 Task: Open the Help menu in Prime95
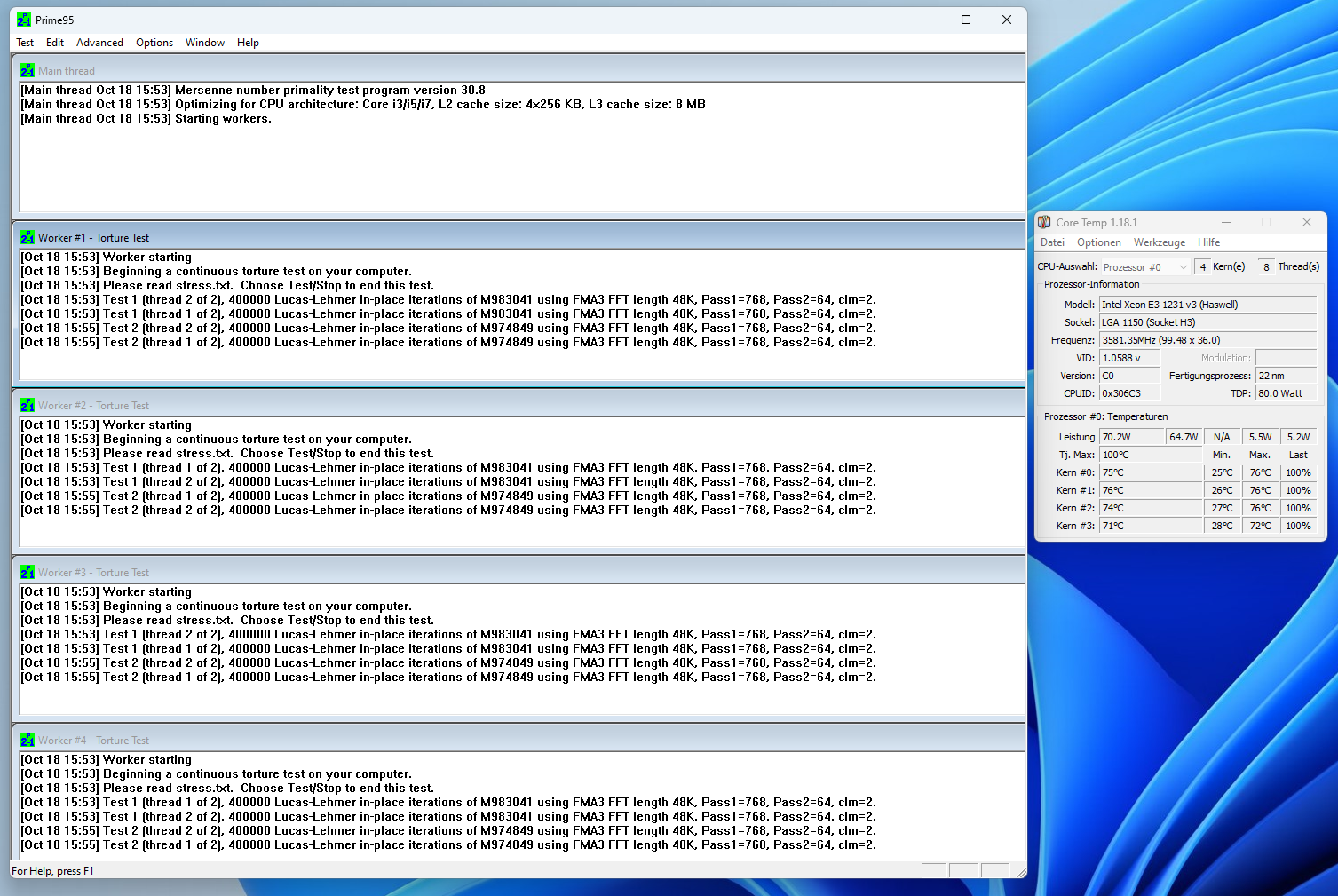(x=248, y=43)
